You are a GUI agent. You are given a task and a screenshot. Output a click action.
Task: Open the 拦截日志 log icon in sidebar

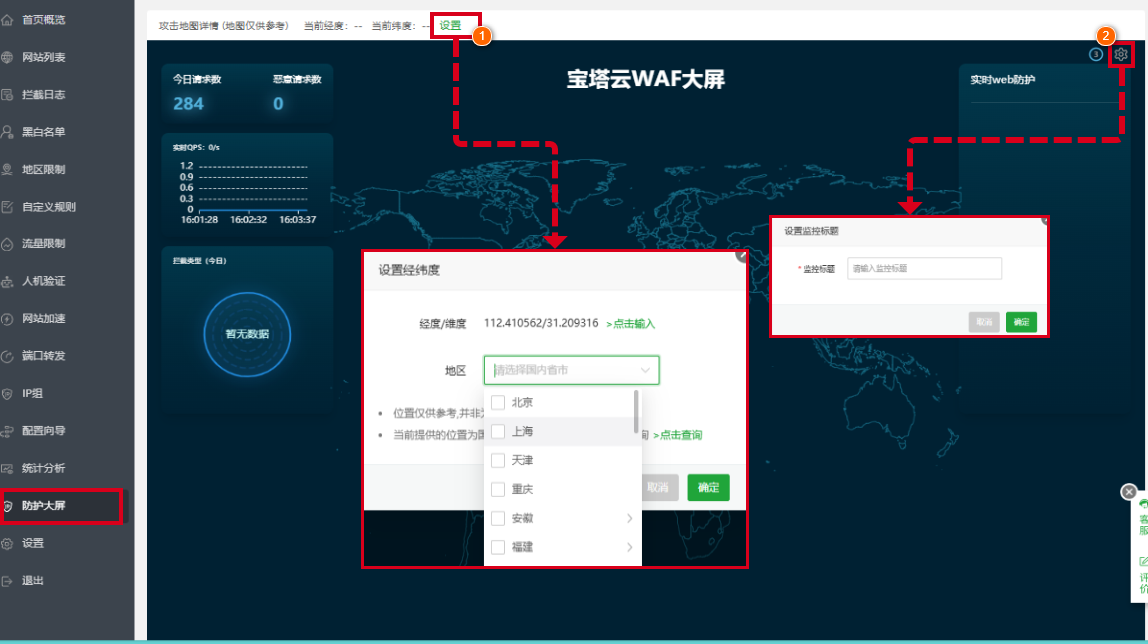point(7,94)
